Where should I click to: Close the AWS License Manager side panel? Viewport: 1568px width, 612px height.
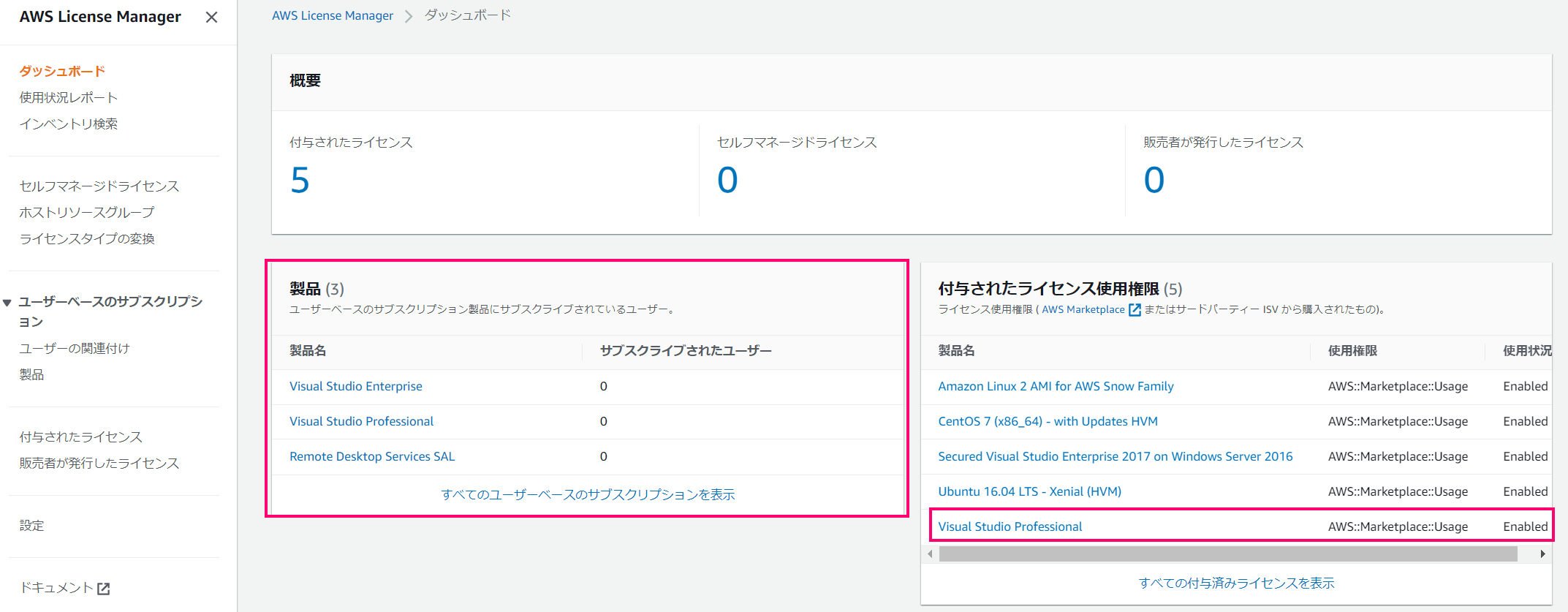(x=211, y=17)
